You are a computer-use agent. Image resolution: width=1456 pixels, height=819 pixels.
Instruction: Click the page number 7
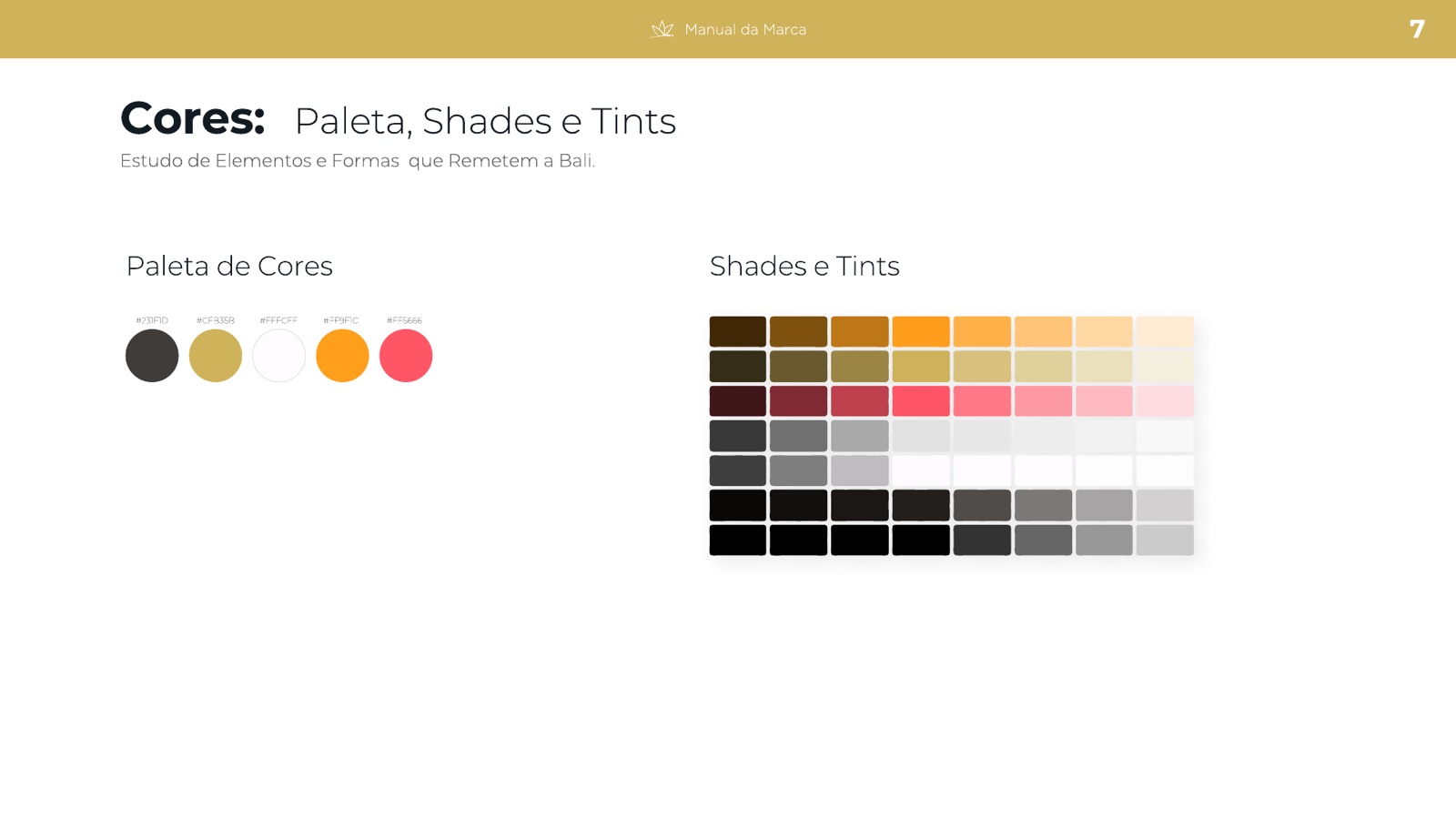[1417, 29]
